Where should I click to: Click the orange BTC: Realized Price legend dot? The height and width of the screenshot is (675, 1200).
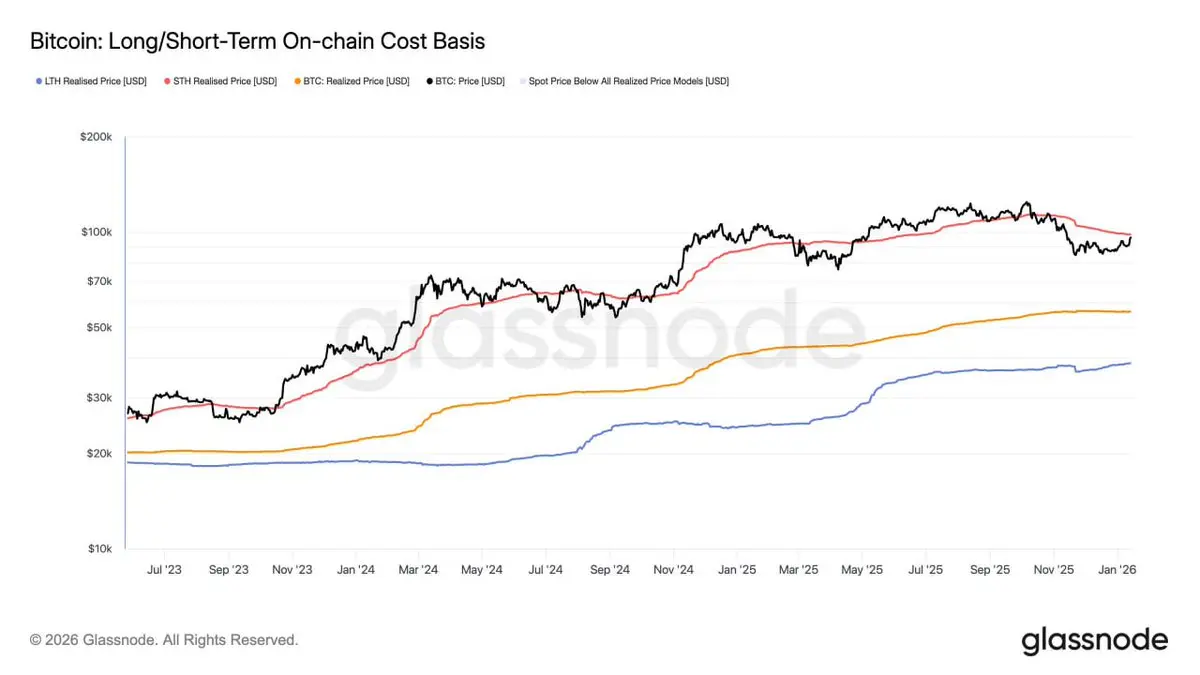298,81
